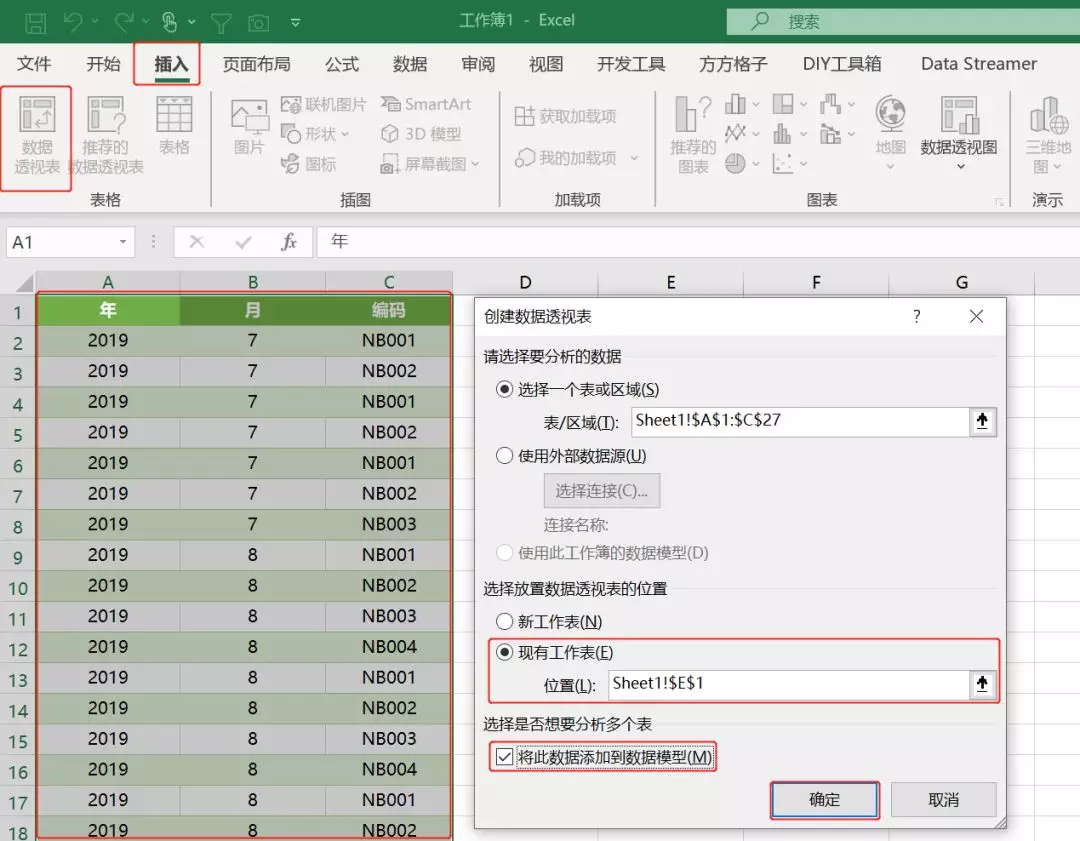
Task: Open the SmartArt insert icon
Action: (x=427, y=103)
